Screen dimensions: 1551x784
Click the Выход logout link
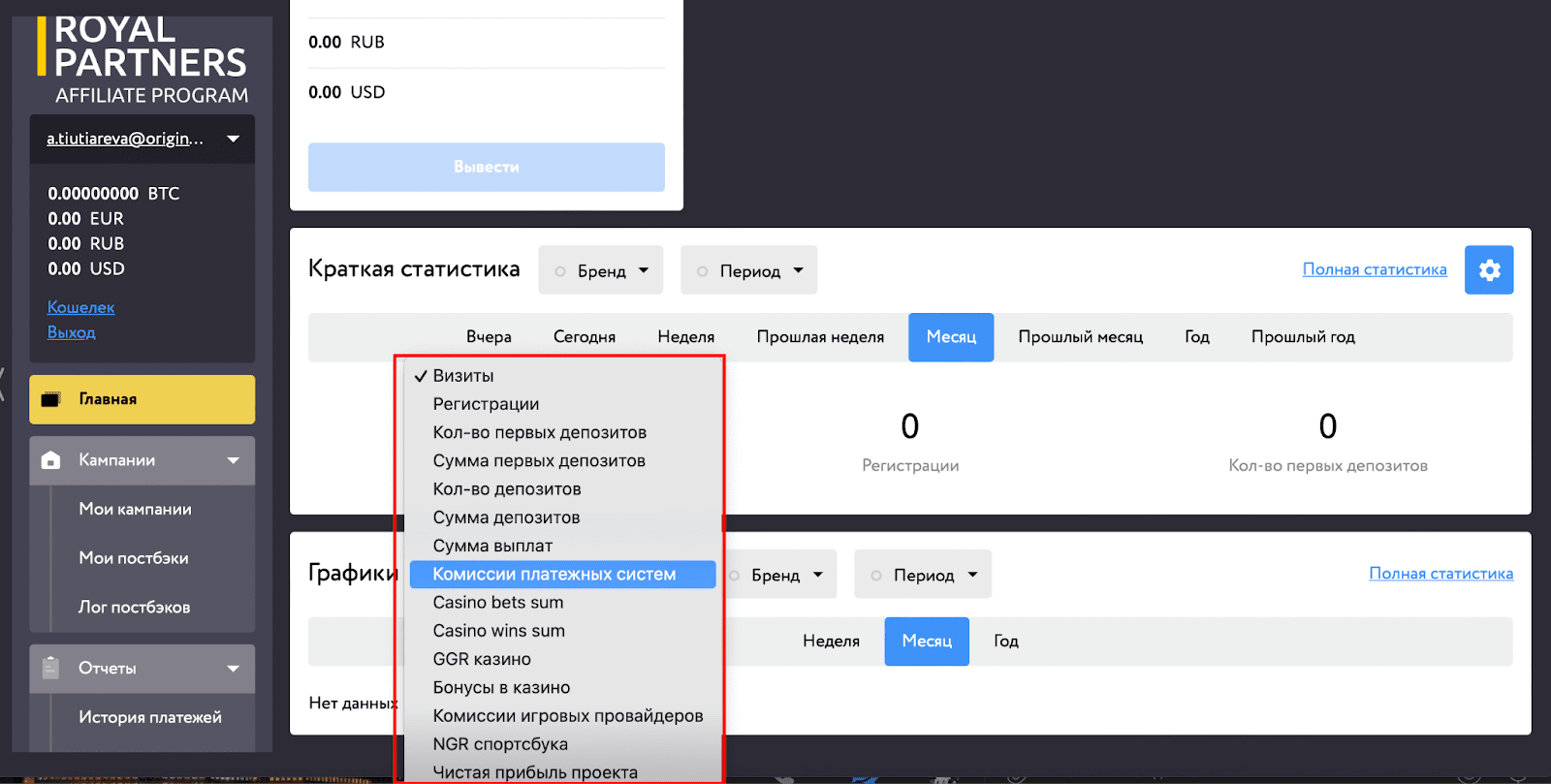[71, 332]
